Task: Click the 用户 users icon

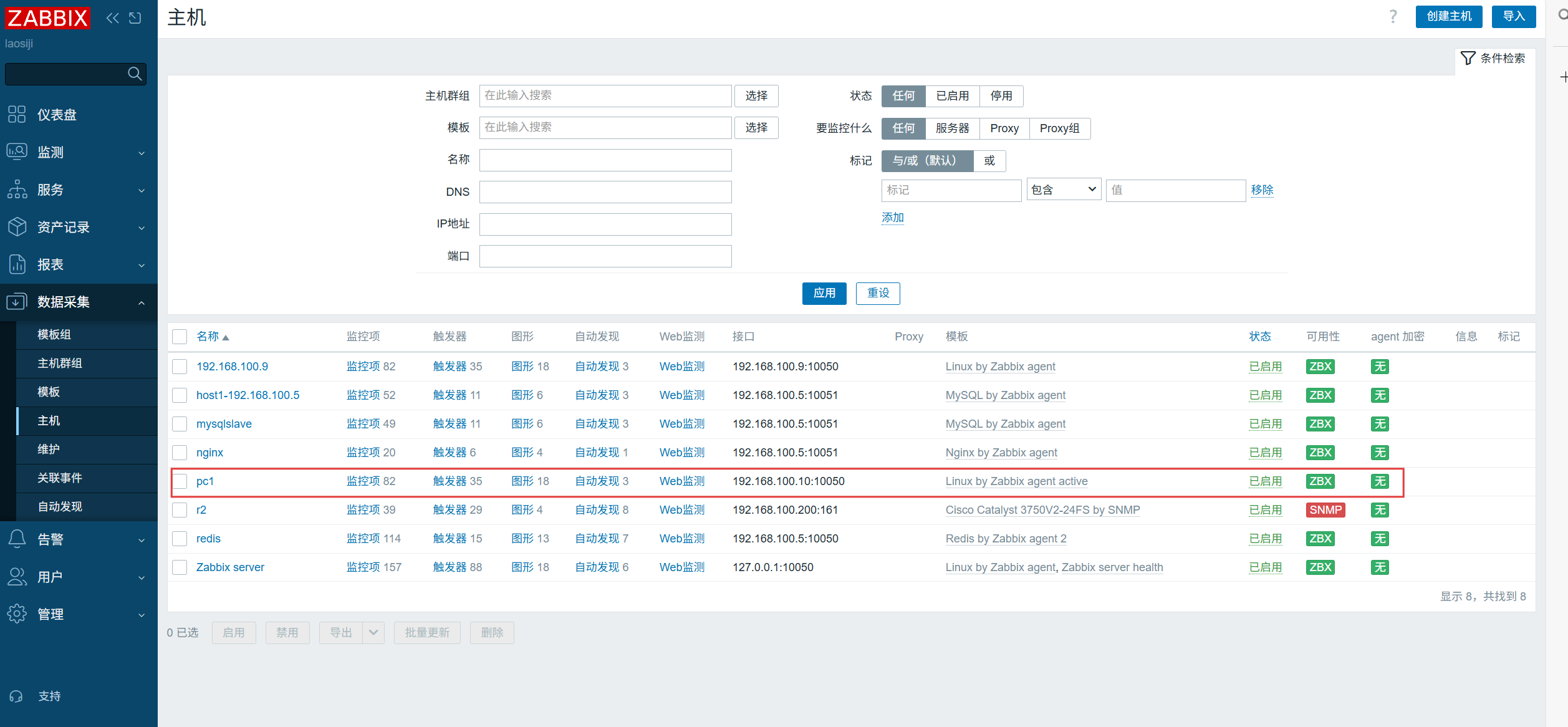Action: pyautogui.click(x=17, y=577)
